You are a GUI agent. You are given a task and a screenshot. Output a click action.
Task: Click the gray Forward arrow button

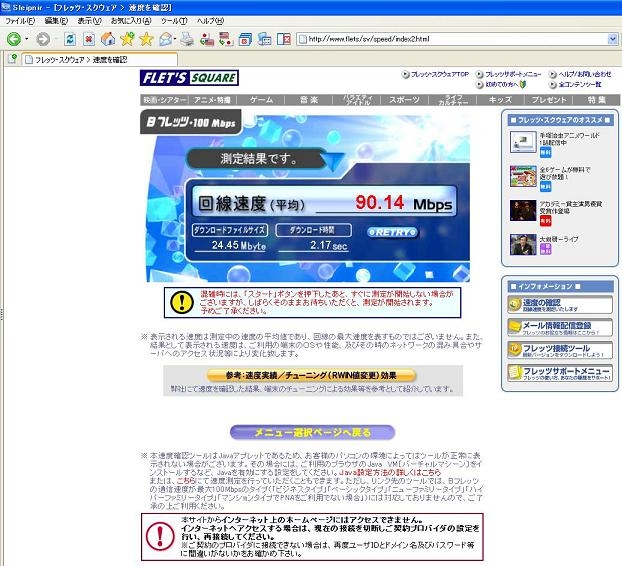tap(43, 39)
